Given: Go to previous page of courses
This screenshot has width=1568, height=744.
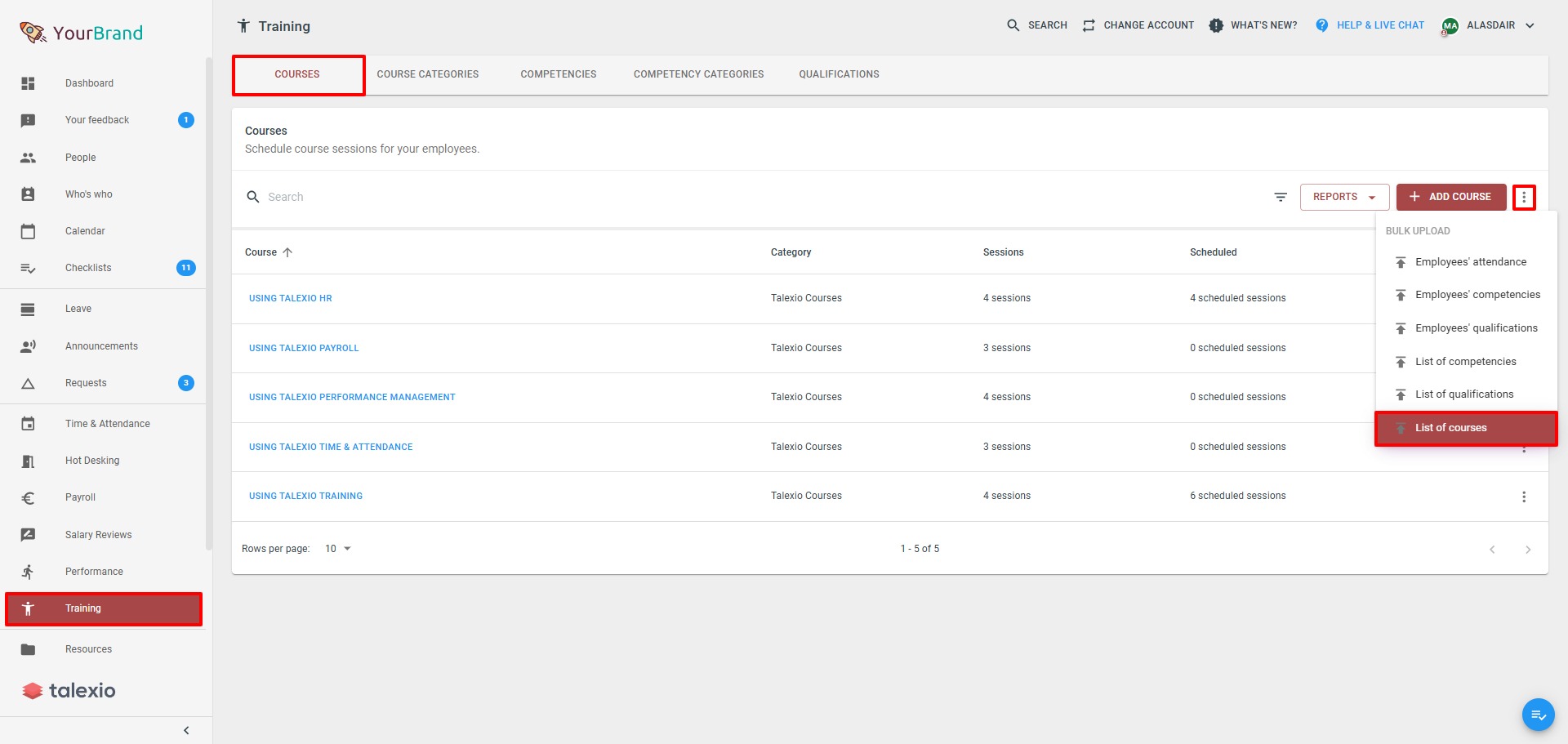Looking at the screenshot, I should [1492, 550].
